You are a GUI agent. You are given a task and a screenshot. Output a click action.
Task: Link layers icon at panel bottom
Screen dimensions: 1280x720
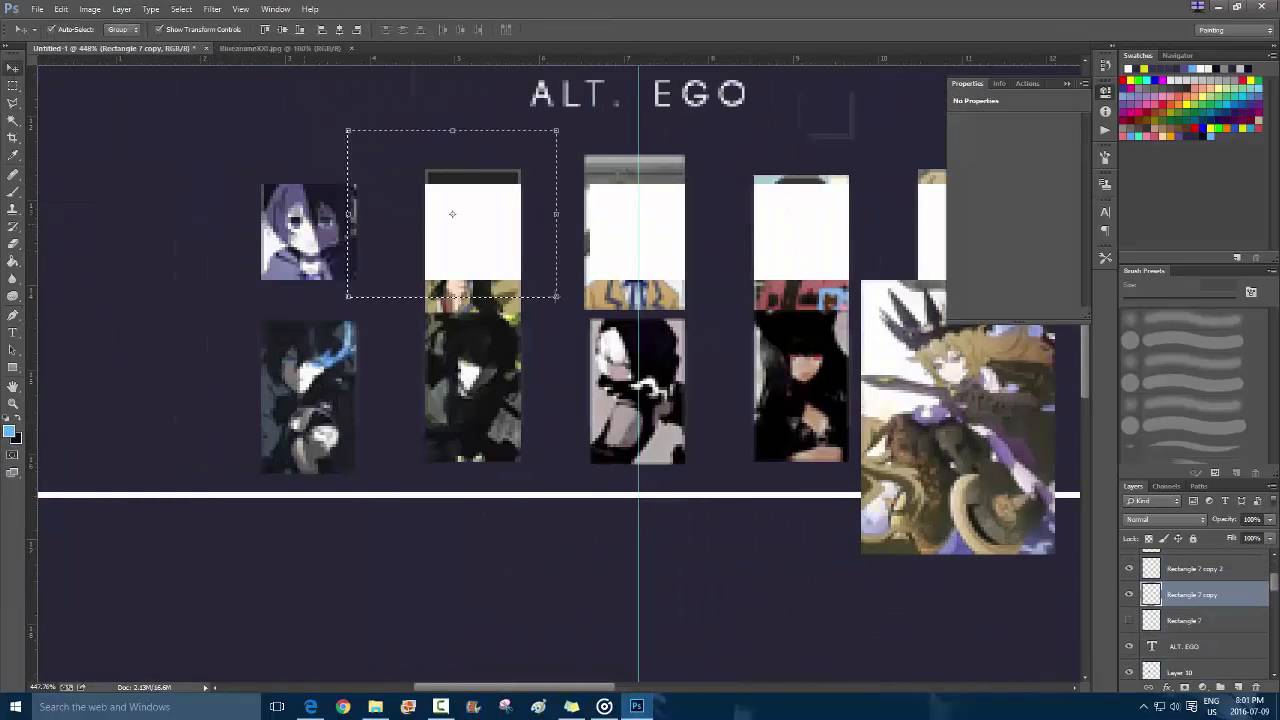point(1148,687)
